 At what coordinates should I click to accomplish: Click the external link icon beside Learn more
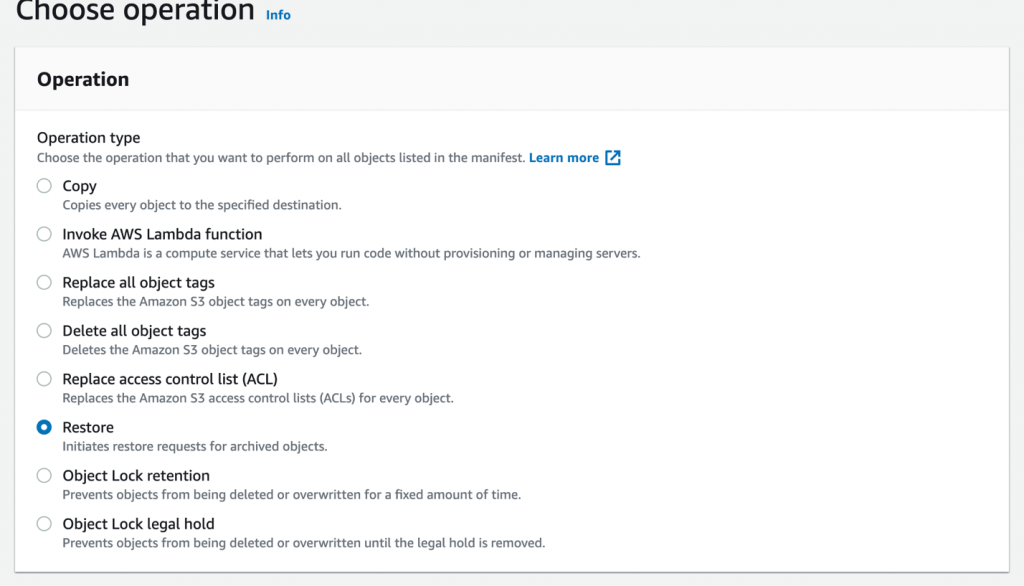pyautogui.click(x=613, y=157)
